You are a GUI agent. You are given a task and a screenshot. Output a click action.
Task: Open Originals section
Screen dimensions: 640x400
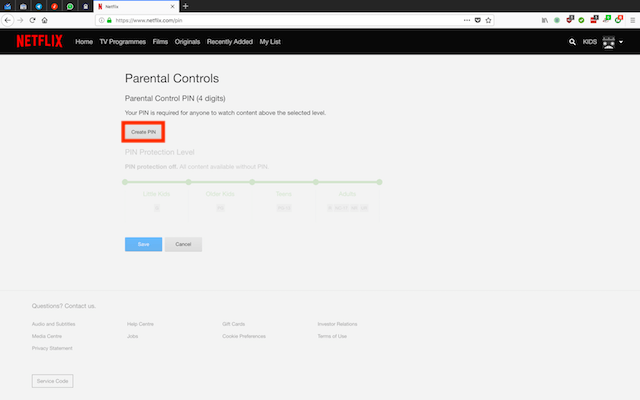click(x=187, y=42)
